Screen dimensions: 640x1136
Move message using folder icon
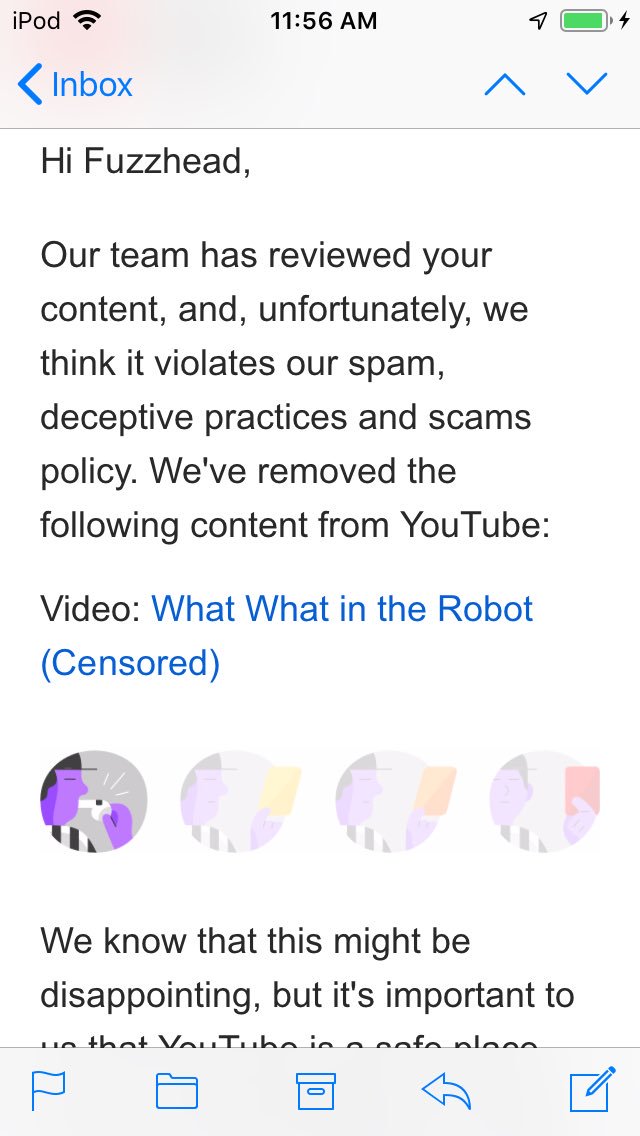177,1091
